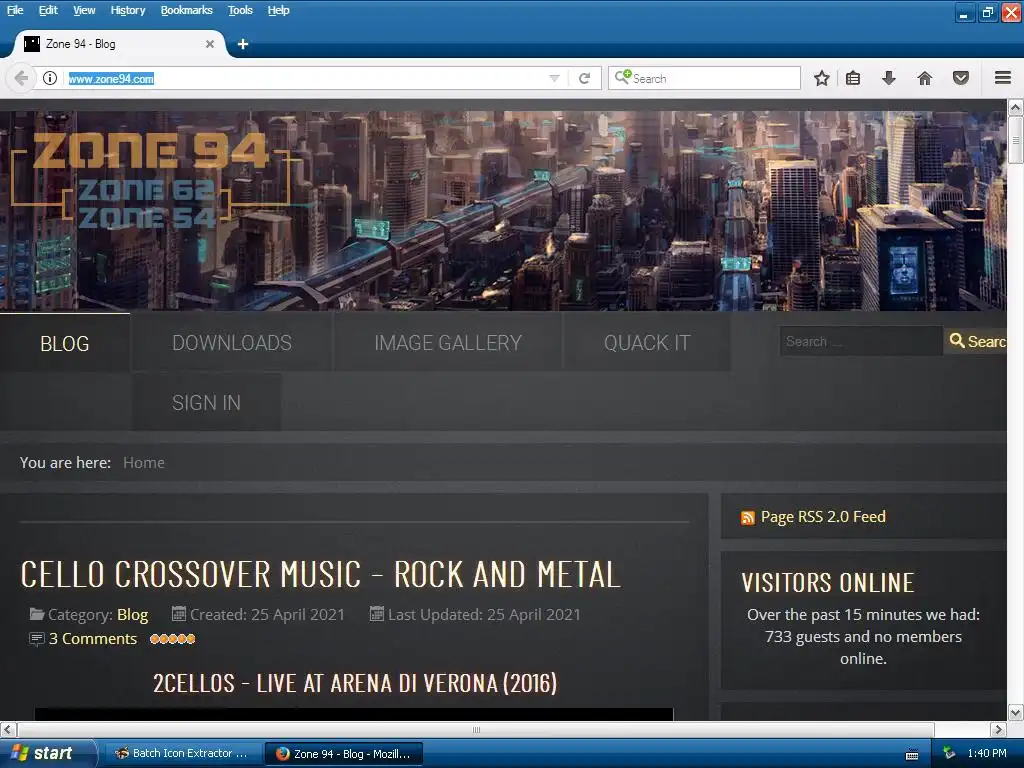Click the Zone 94 header logo
This screenshot has width=1024, height=768.
(x=150, y=180)
